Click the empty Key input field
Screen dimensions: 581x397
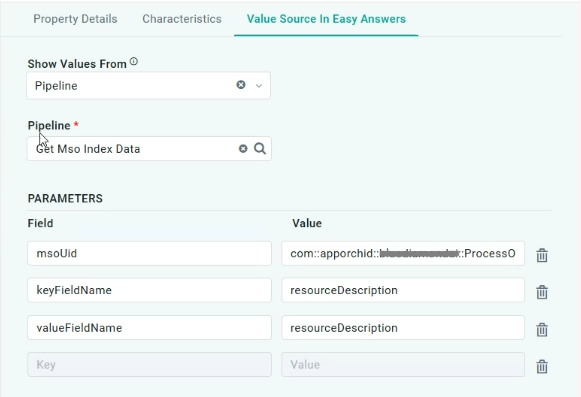pyautogui.click(x=149, y=364)
